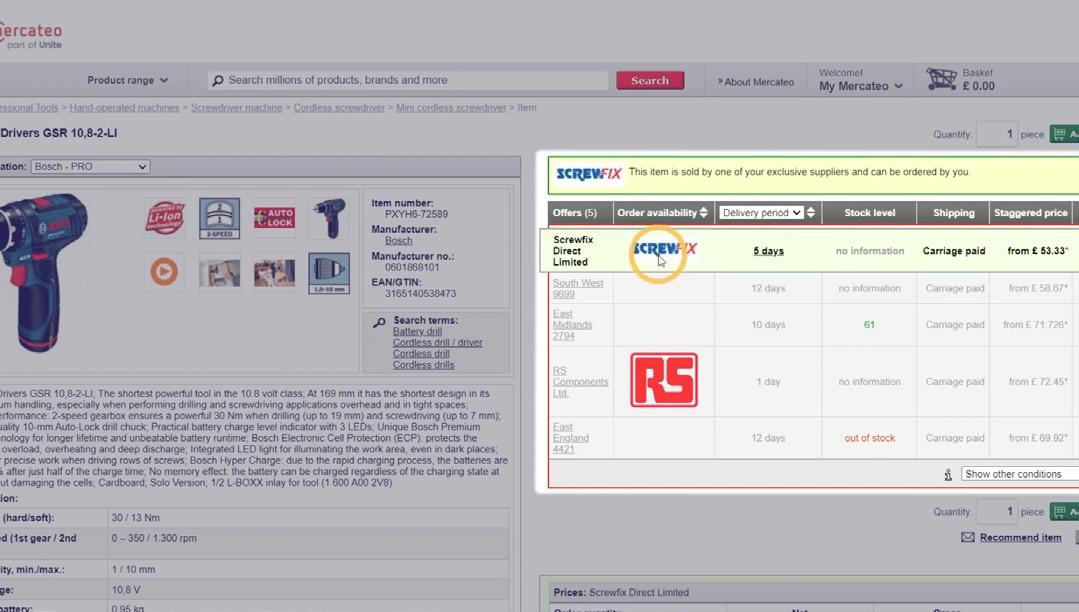
Task: Click the top Quantity input field
Action: click(996, 134)
